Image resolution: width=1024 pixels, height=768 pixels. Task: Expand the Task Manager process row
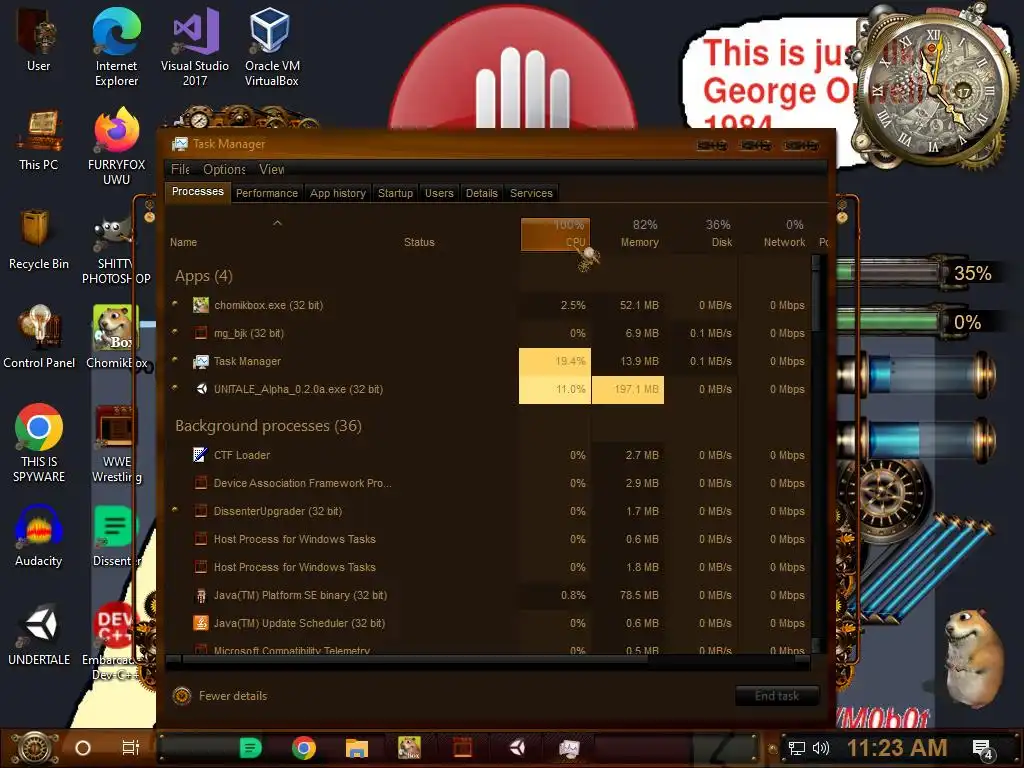175,360
